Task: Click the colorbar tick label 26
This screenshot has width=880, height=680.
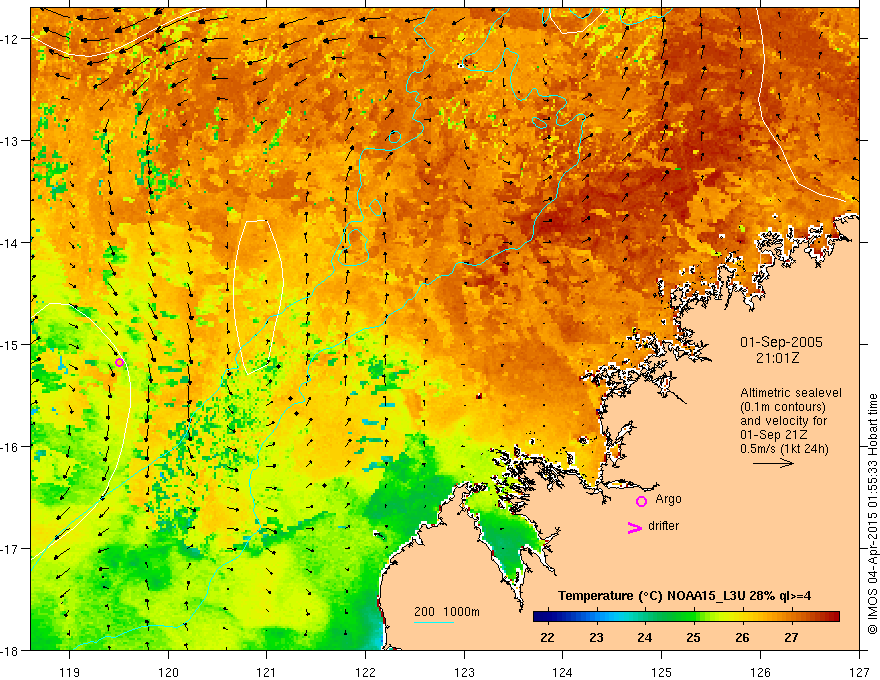Action: [742, 637]
